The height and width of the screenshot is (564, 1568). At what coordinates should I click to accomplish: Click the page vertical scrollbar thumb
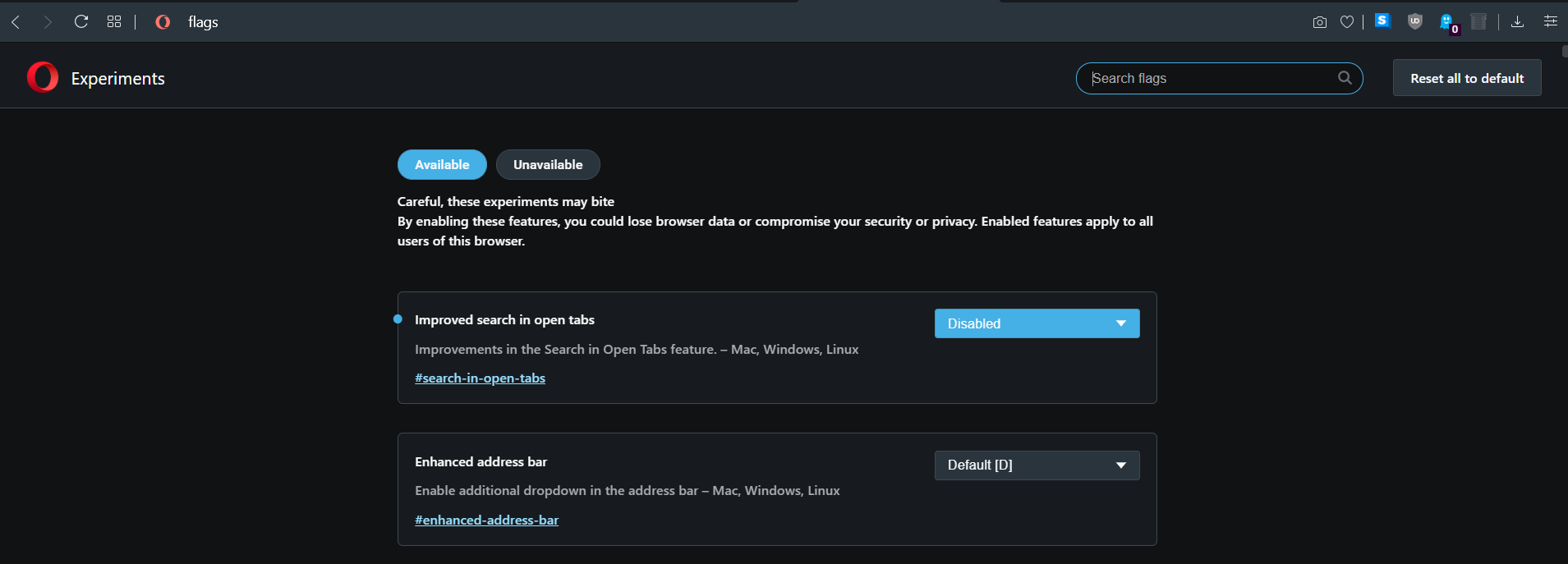1565,51
